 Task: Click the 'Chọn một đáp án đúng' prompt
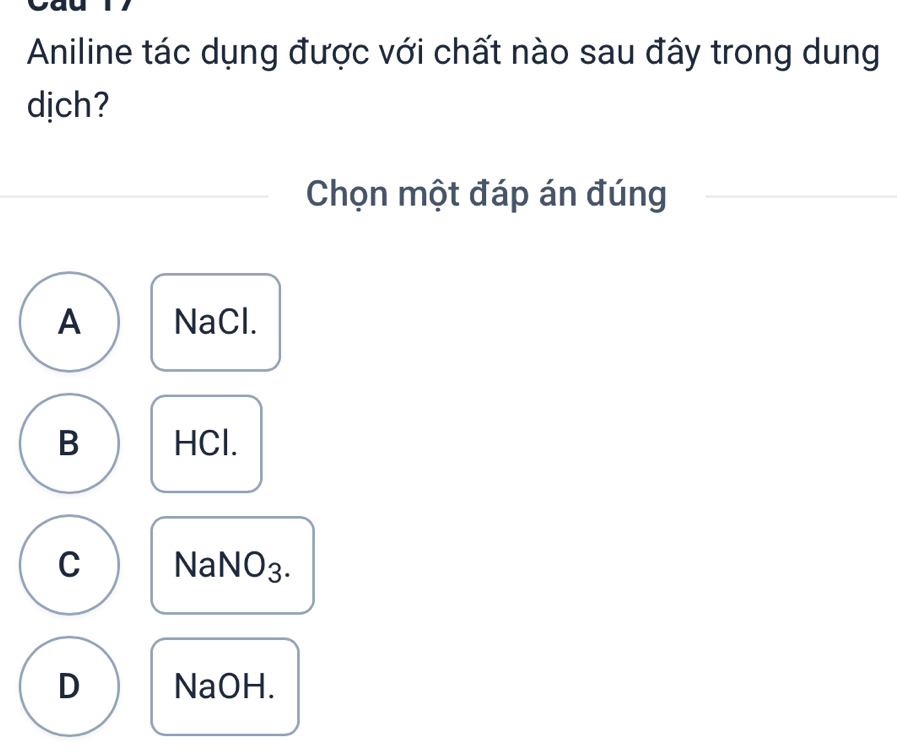(487, 195)
